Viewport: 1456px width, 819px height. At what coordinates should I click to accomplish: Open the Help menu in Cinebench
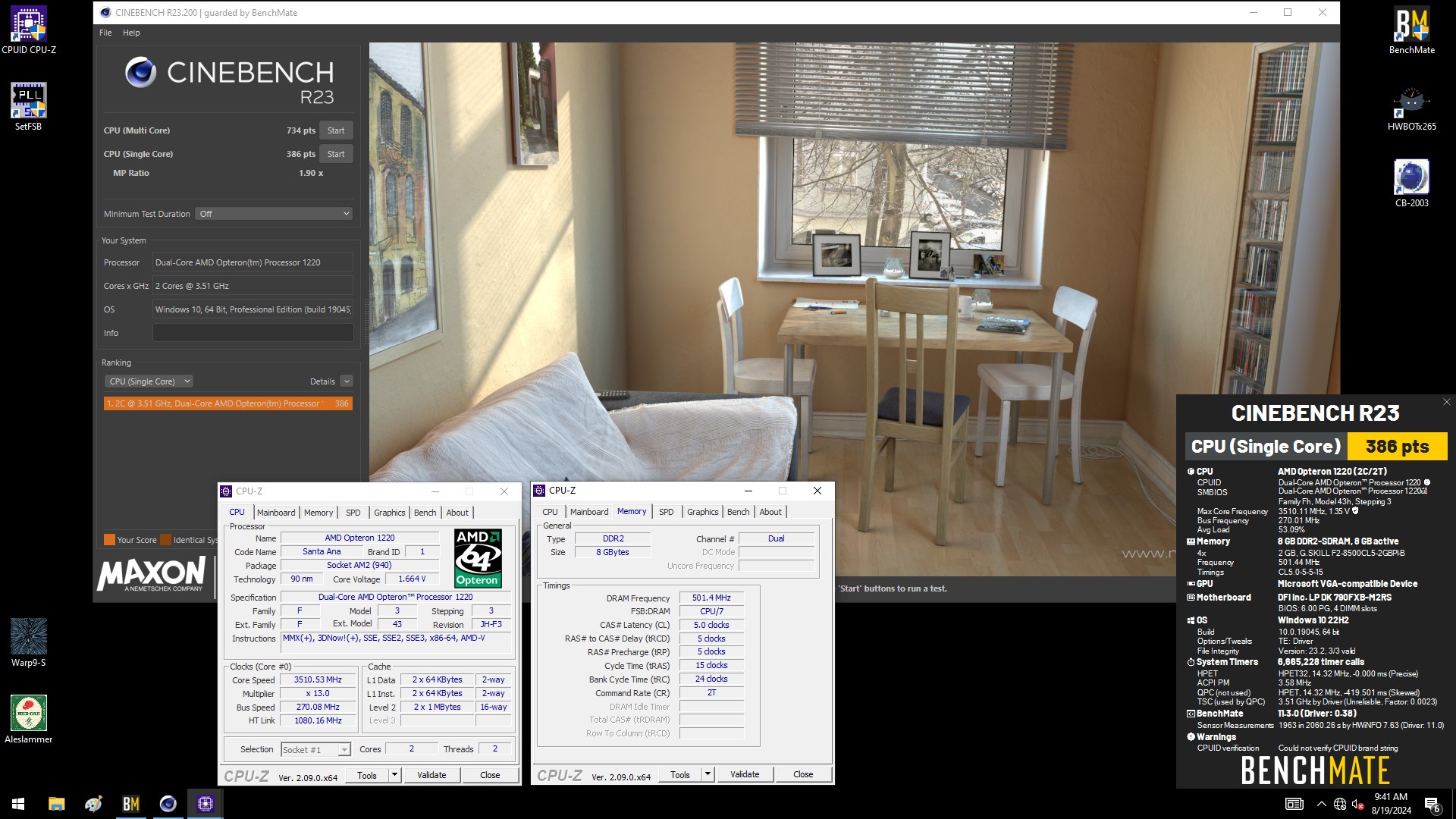(x=131, y=33)
